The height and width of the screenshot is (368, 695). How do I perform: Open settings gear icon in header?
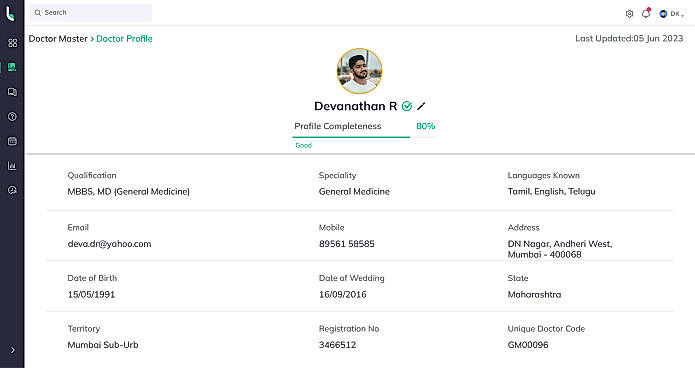coord(629,14)
